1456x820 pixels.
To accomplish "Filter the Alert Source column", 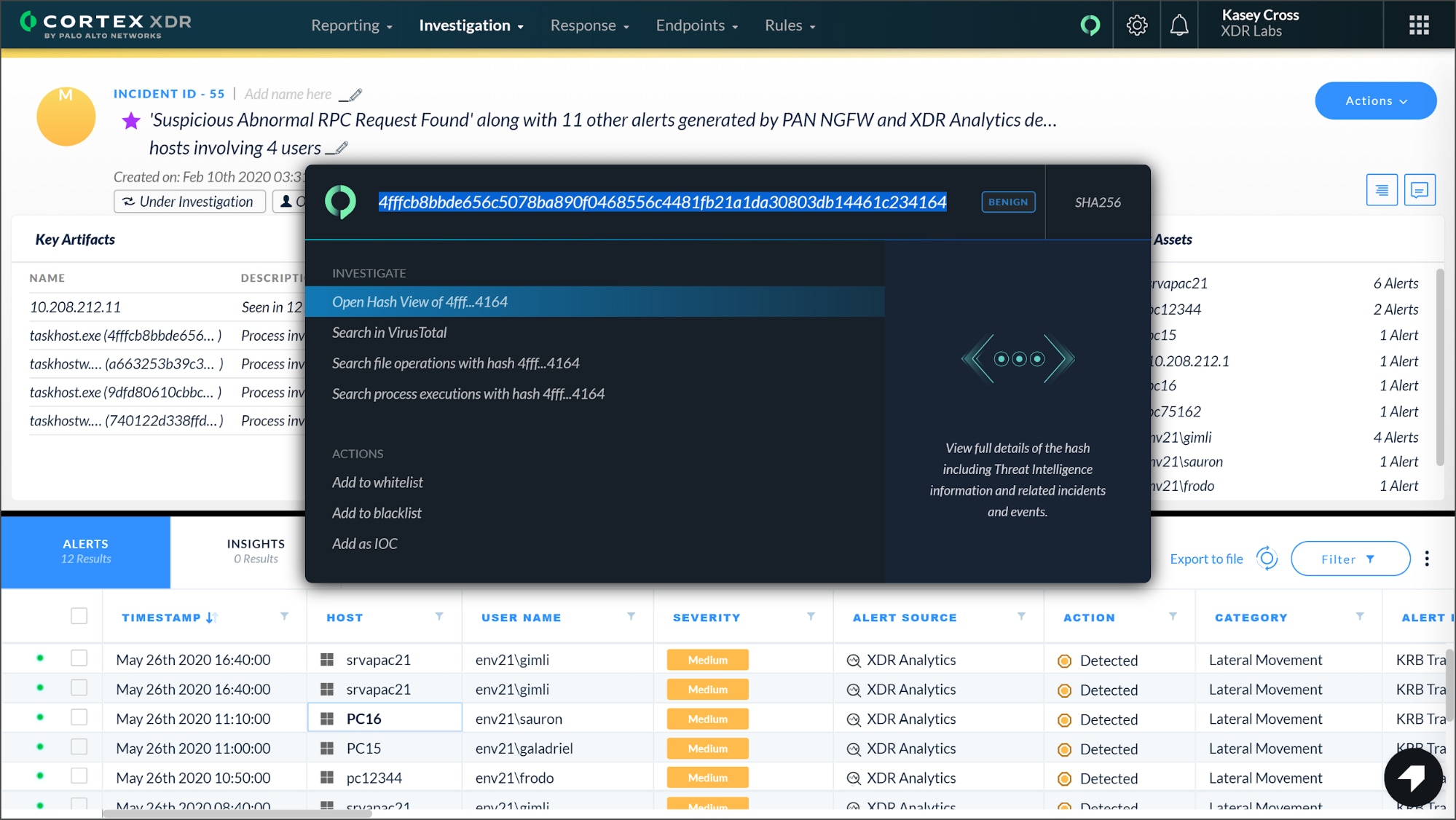I will [x=1021, y=616].
